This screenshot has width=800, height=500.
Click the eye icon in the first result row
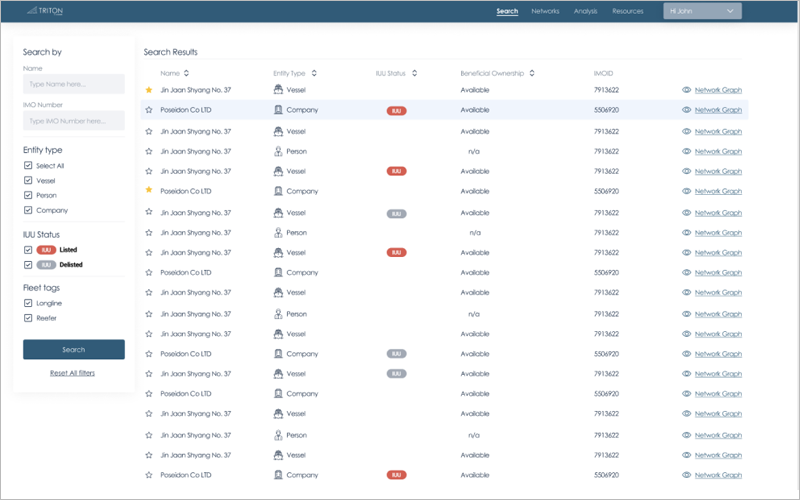(686, 90)
